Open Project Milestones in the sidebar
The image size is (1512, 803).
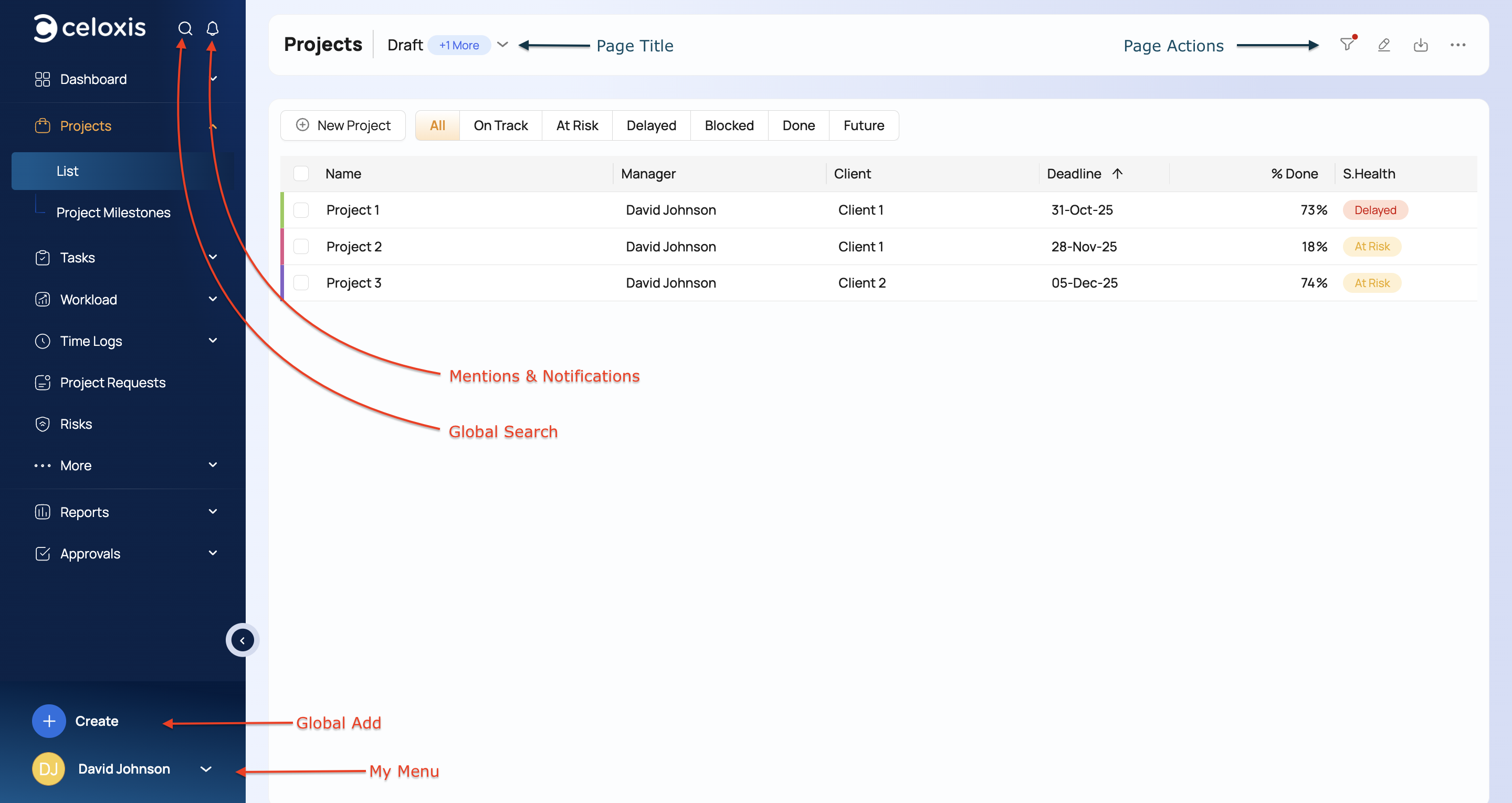pos(113,213)
